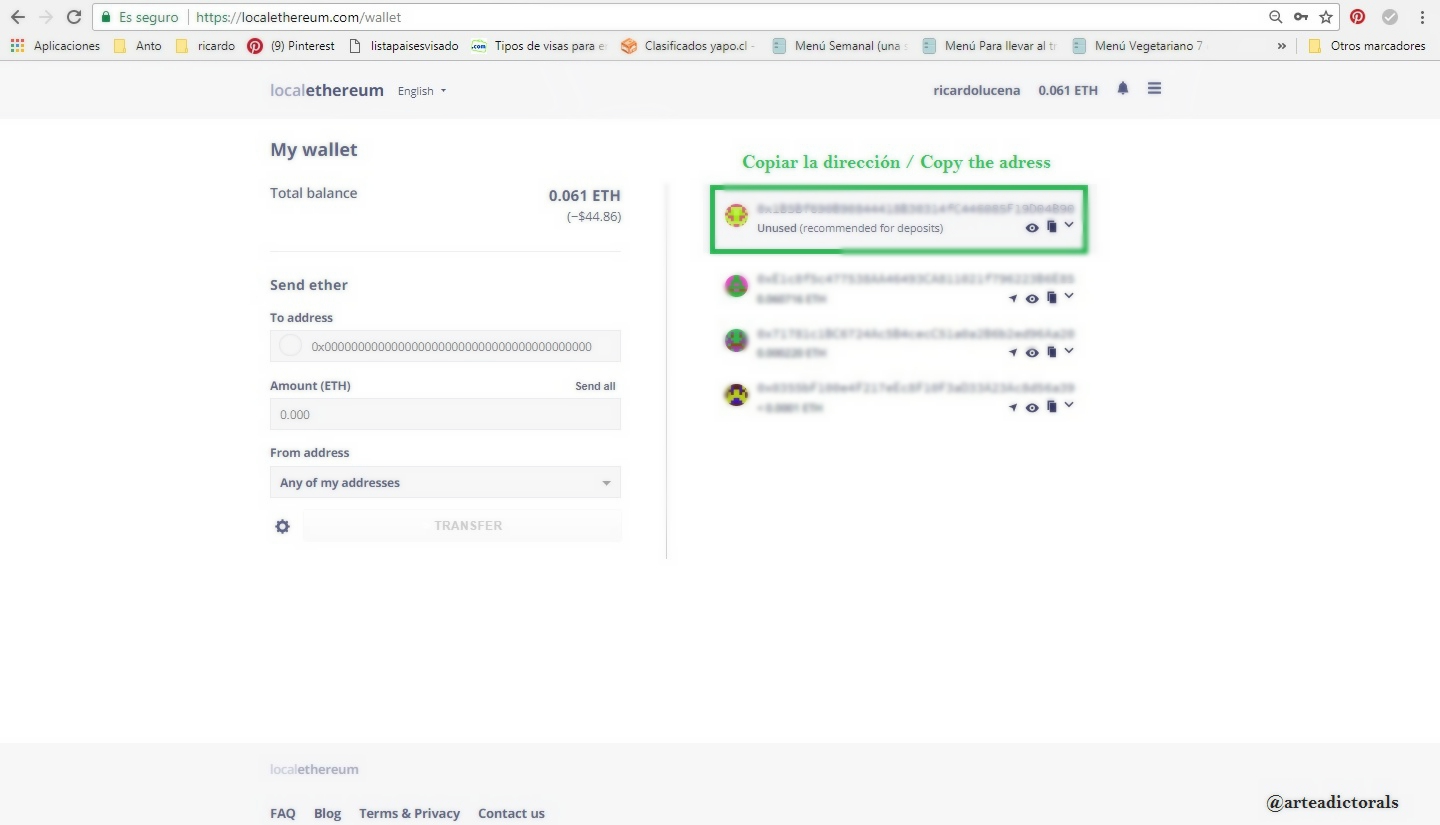Click the Unused address identicon avatar
1440x825 pixels.
click(x=736, y=215)
